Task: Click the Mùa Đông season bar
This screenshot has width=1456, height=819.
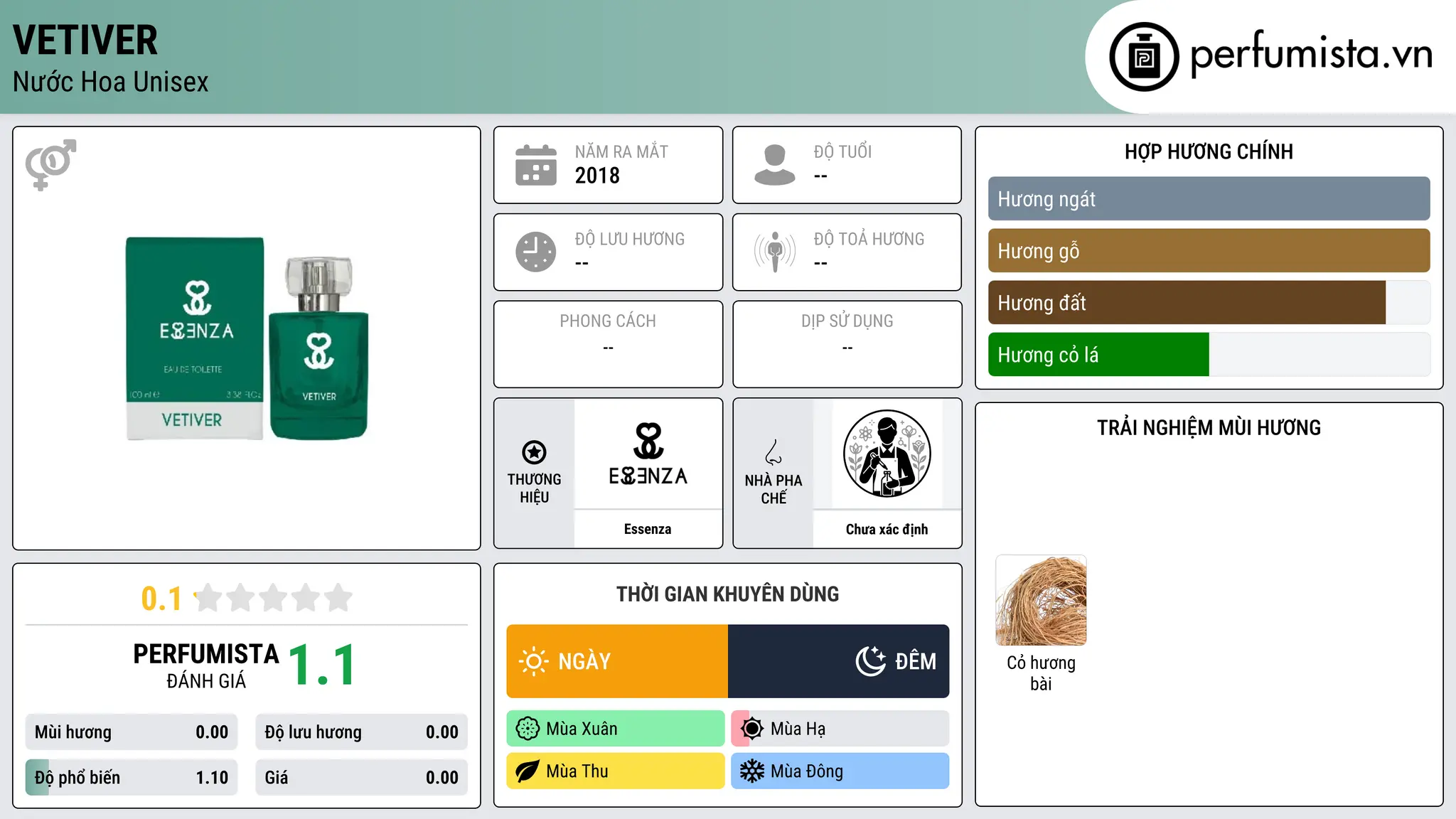Action: [x=840, y=771]
